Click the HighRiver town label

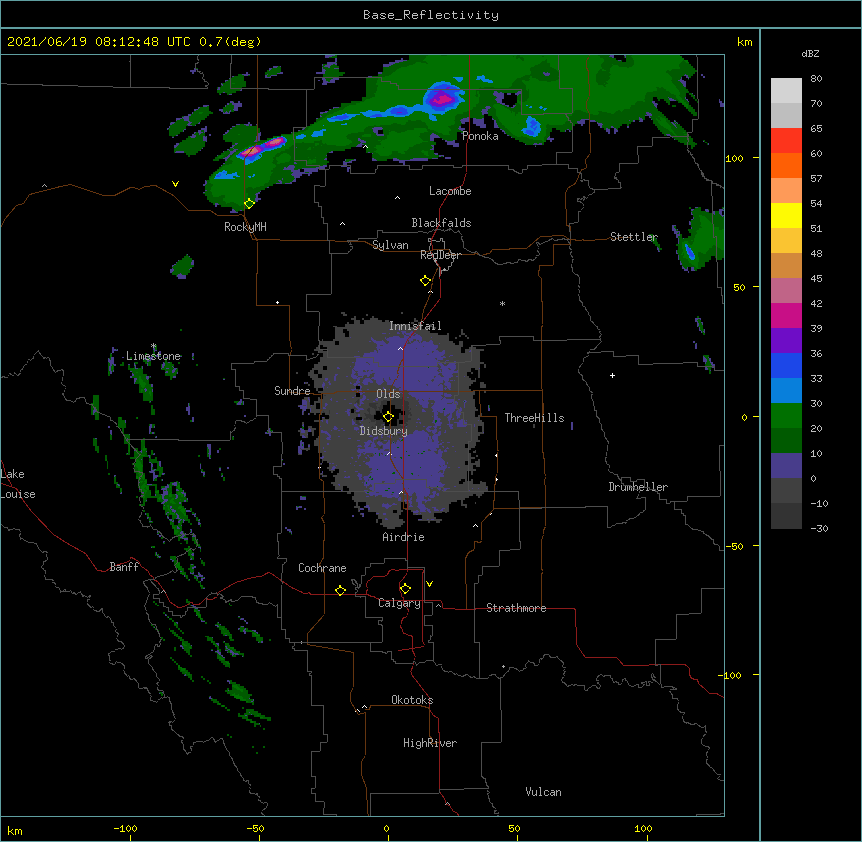click(430, 743)
